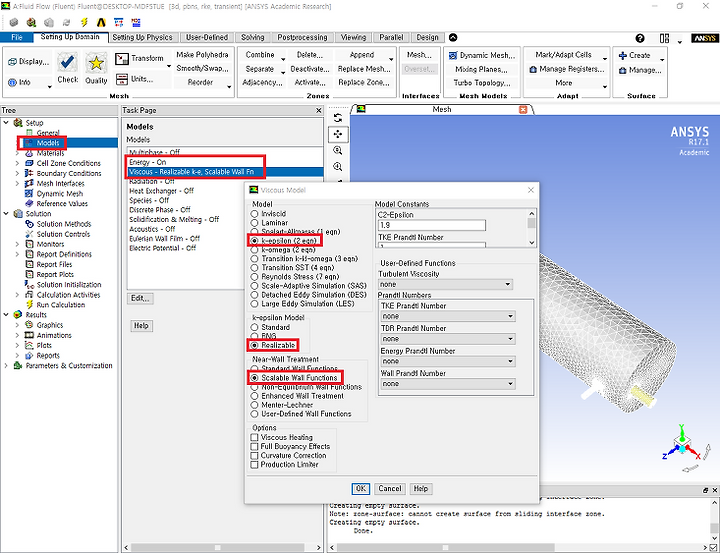Click Make Polyhedra button
The height and width of the screenshot is (553, 720).
tap(202, 55)
